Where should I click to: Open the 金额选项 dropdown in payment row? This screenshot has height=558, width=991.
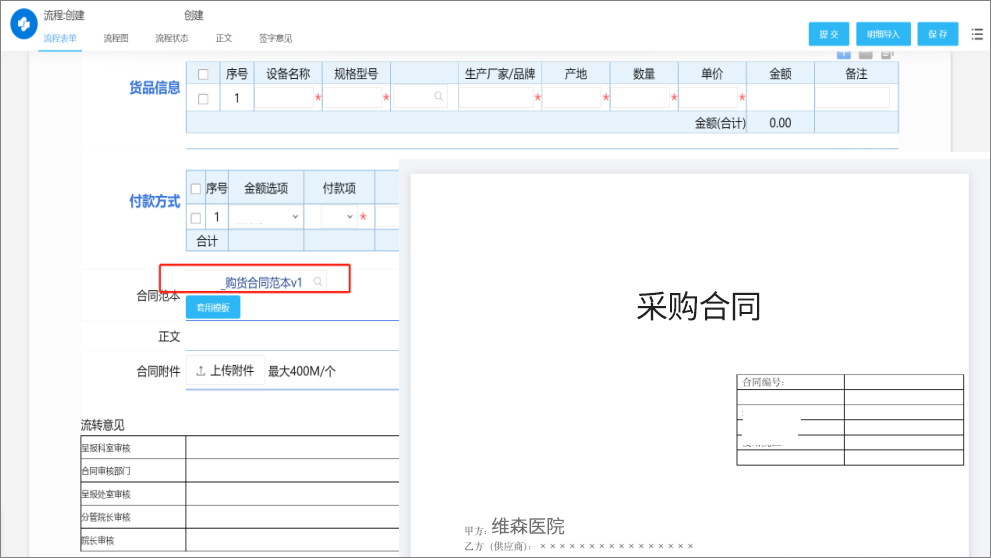266,217
